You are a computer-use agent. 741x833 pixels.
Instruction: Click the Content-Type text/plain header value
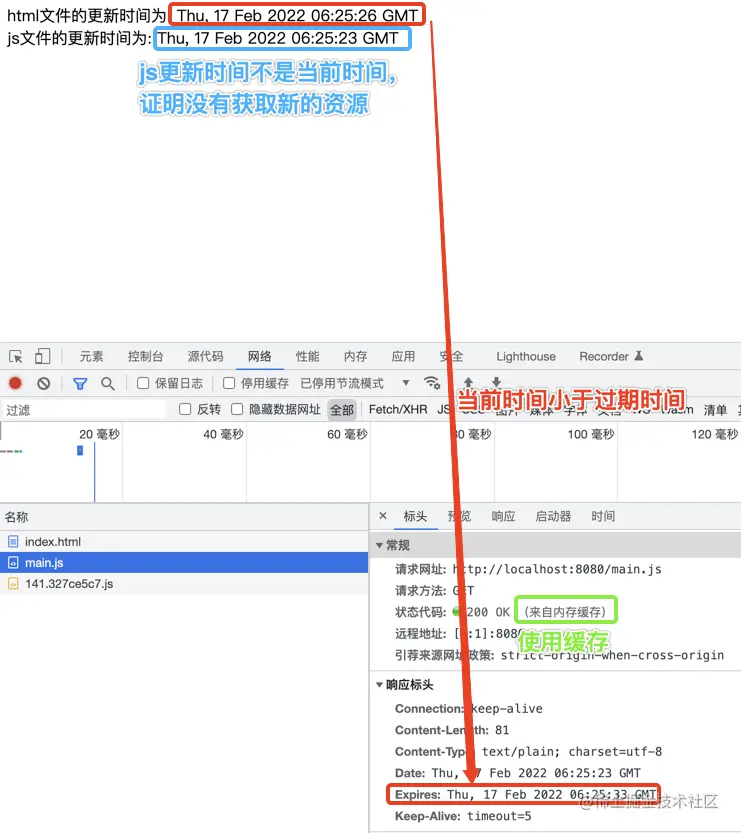pyautogui.click(x=572, y=752)
